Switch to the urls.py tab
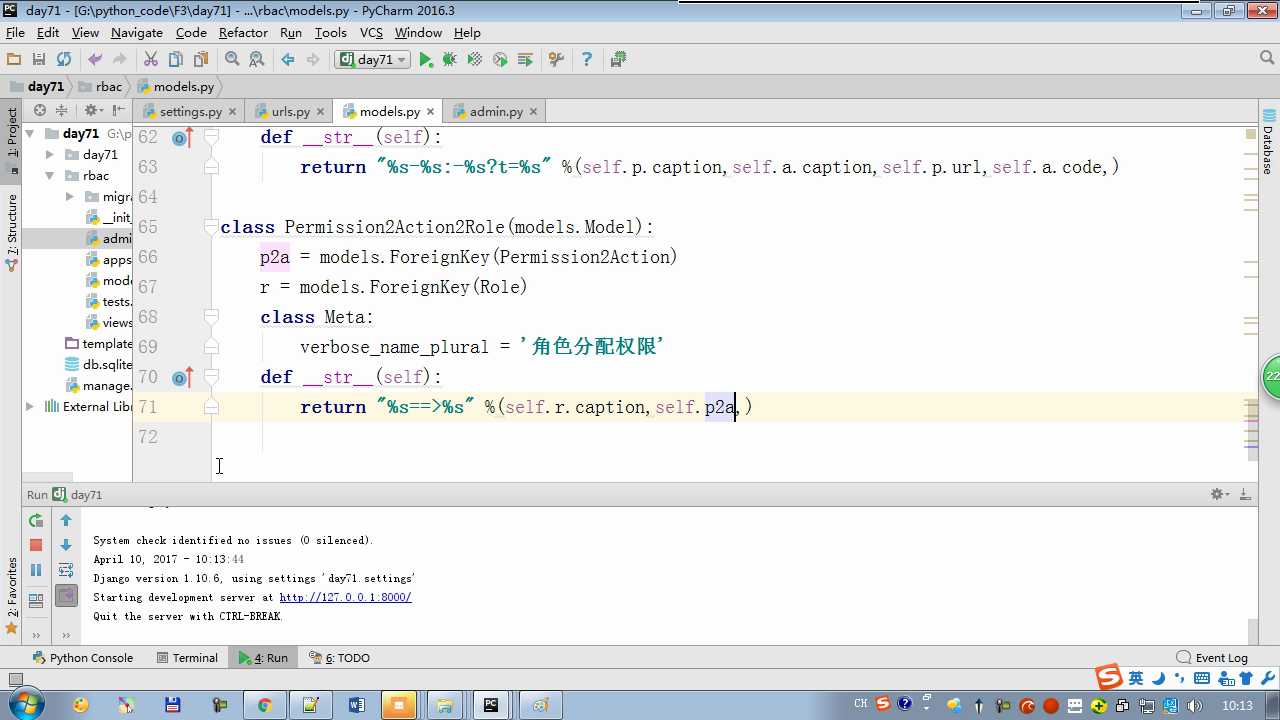 click(x=290, y=112)
